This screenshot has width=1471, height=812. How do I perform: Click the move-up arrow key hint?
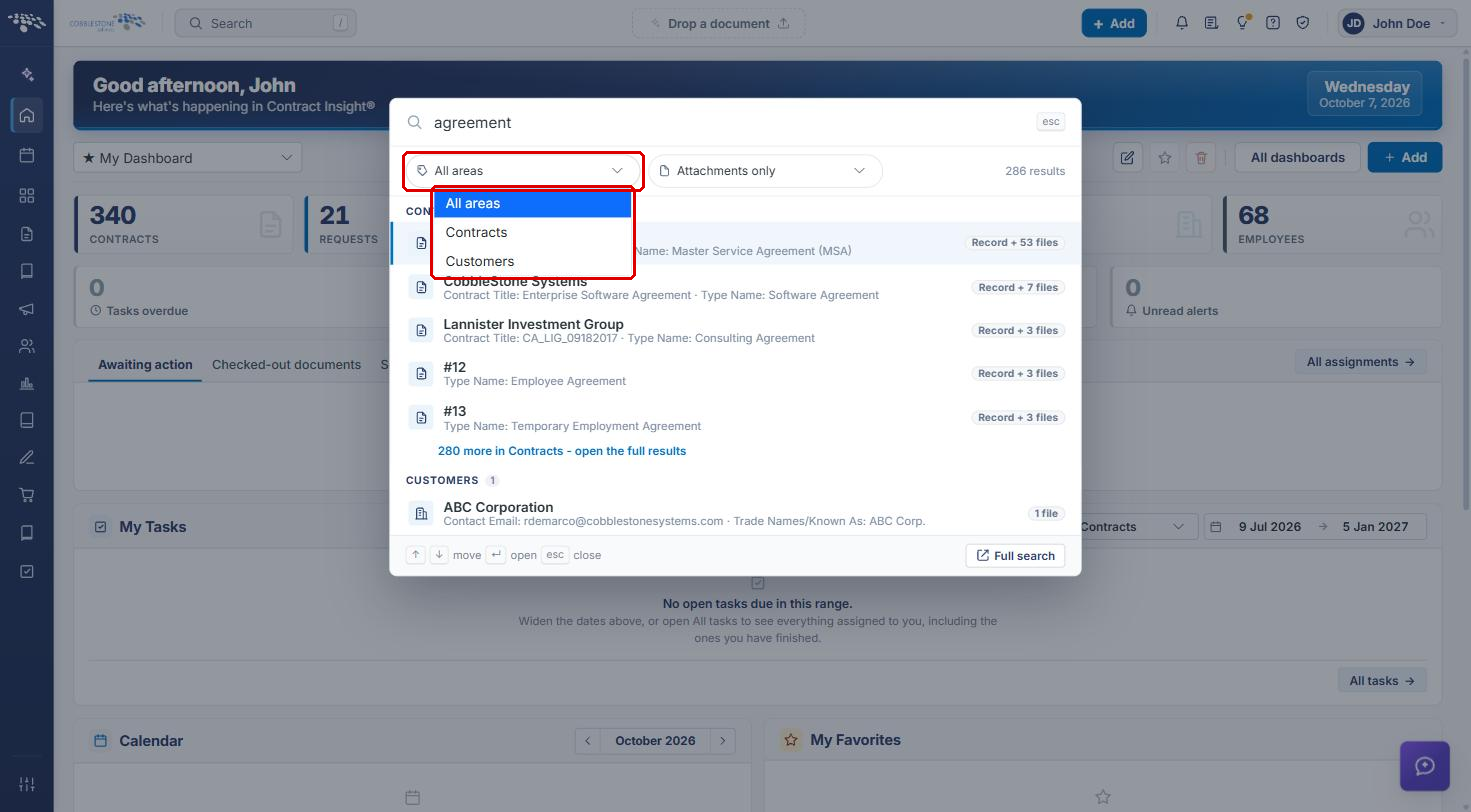[416, 555]
